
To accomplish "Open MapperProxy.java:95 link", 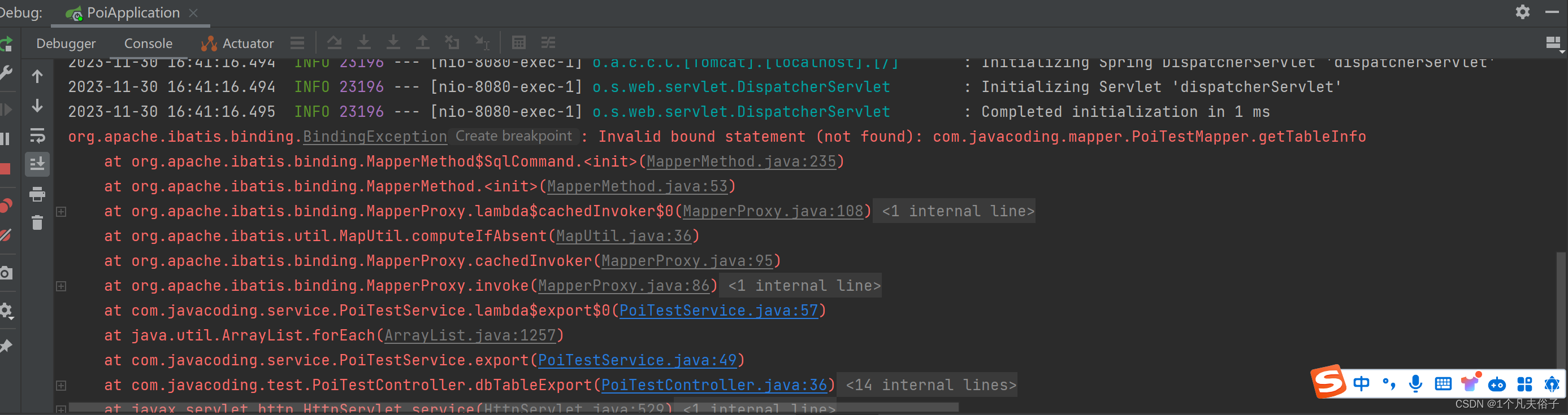I will coord(687,261).
